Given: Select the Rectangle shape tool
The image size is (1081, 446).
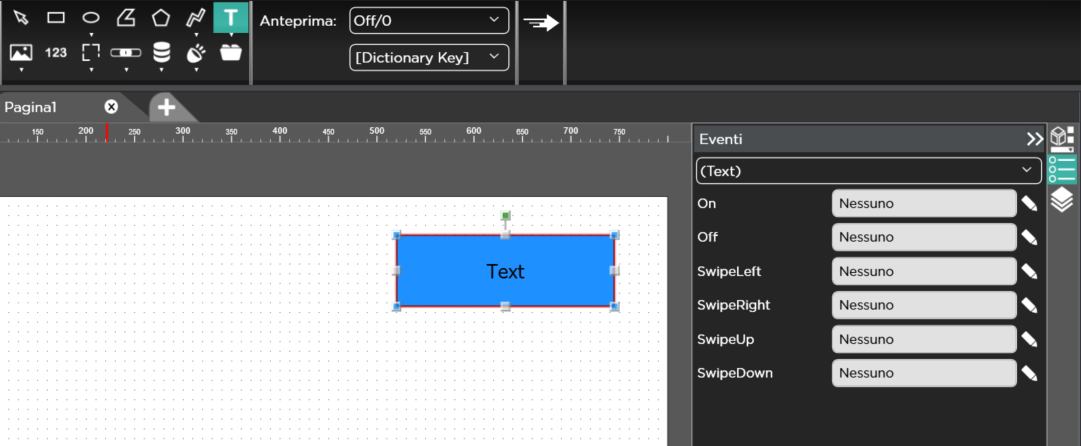Looking at the screenshot, I should point(56,18).
